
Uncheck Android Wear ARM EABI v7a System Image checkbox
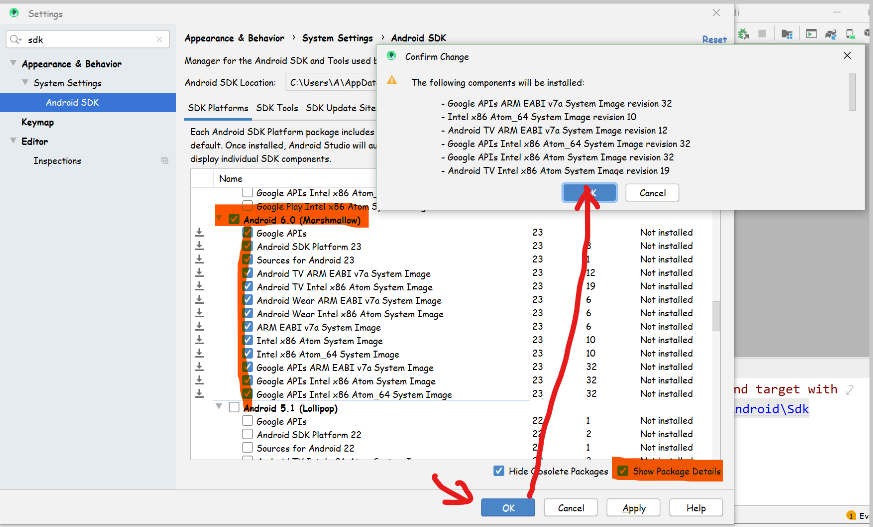coord(247,300)
